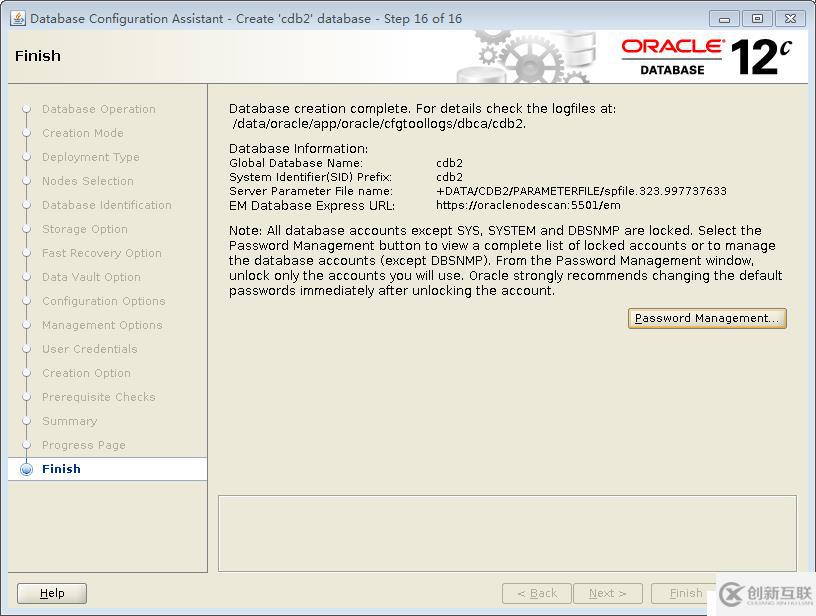
Task: Select the Prerequisite Checks step
Action: pyautogui.click(x=99, y=397)
